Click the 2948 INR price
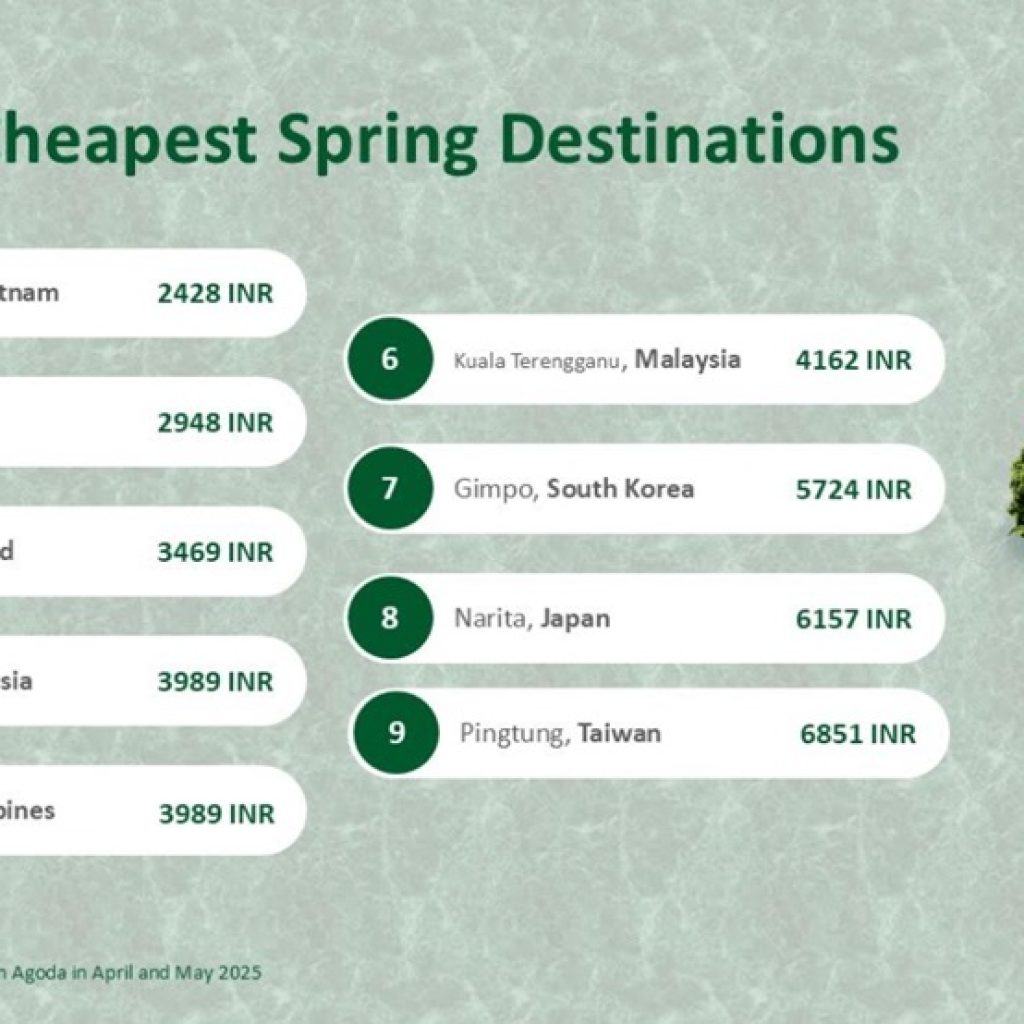The width and height of the screenshot is (1024, 1024). [215, 423]
